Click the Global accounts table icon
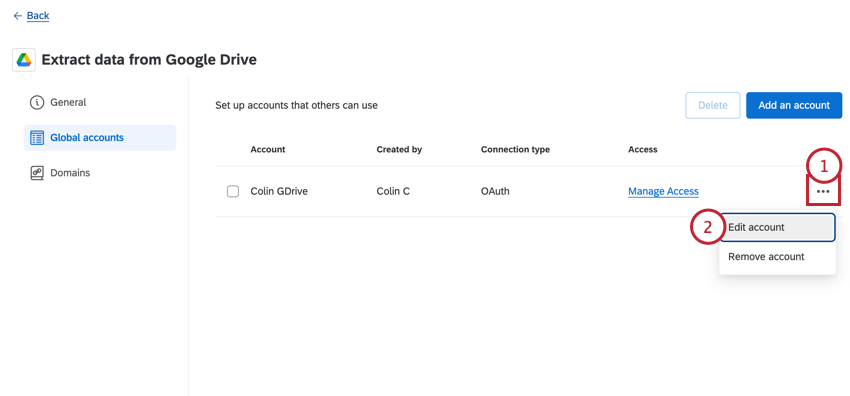Viewport: 850px width, 396px height. tap(37, 138)
